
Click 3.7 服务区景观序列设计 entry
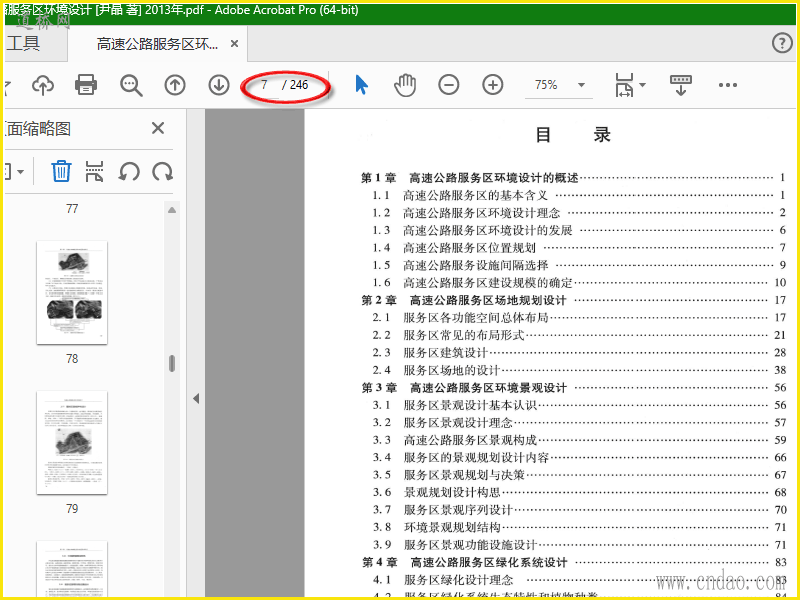pyautogui.click(x=579, y=510)
